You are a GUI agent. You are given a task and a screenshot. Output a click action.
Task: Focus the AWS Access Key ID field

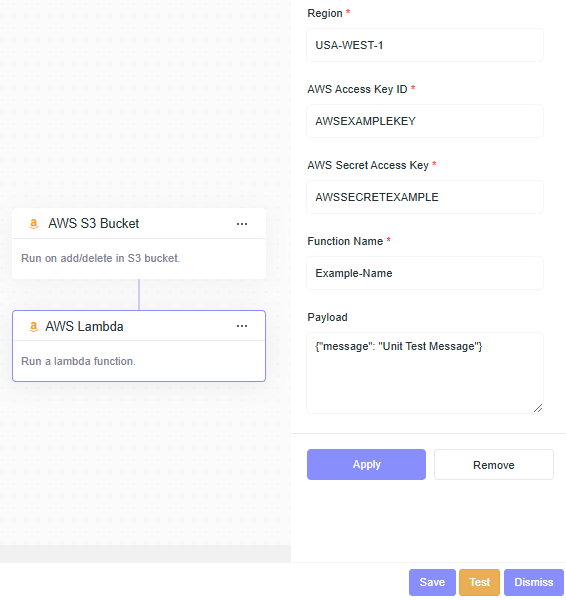pos(425,121)
